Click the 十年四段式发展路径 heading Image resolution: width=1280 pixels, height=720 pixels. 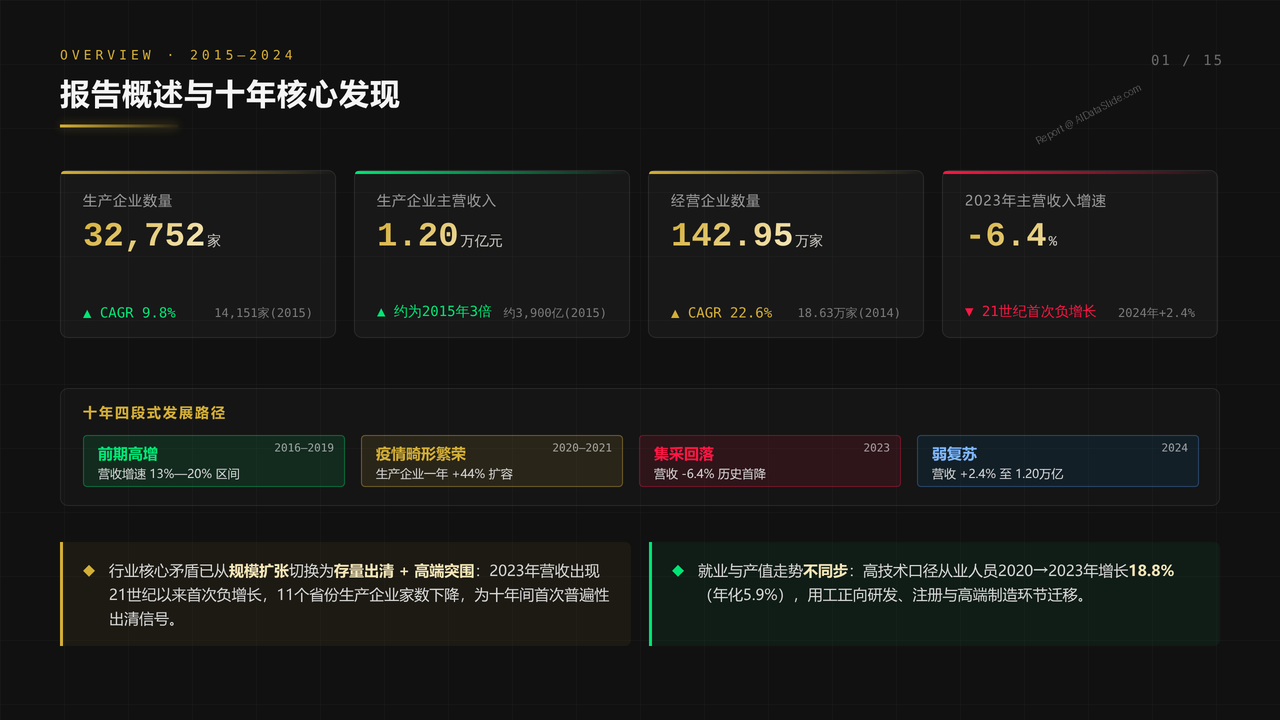[x=155, y=413]
